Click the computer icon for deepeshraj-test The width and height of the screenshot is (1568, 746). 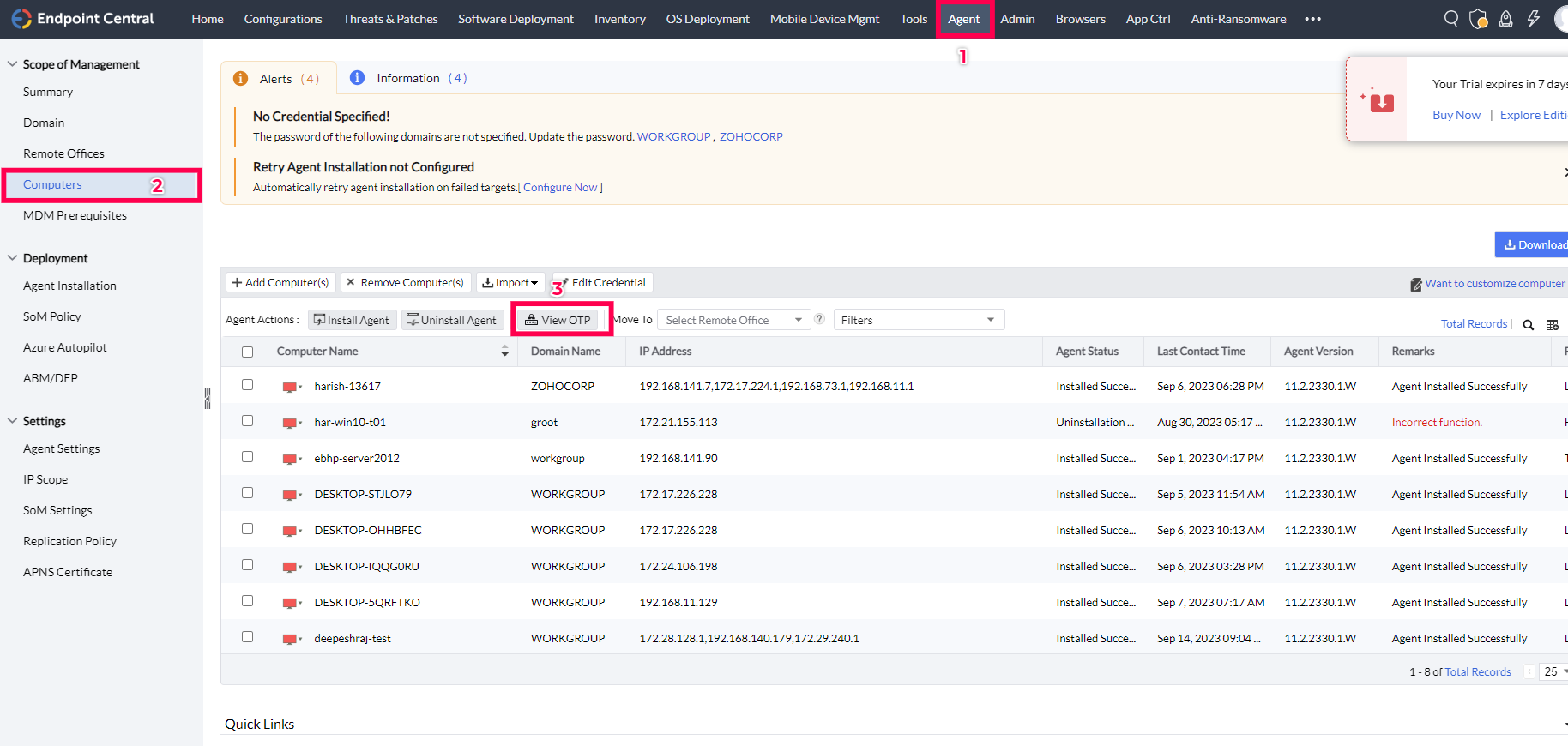[x=292, y=639]
